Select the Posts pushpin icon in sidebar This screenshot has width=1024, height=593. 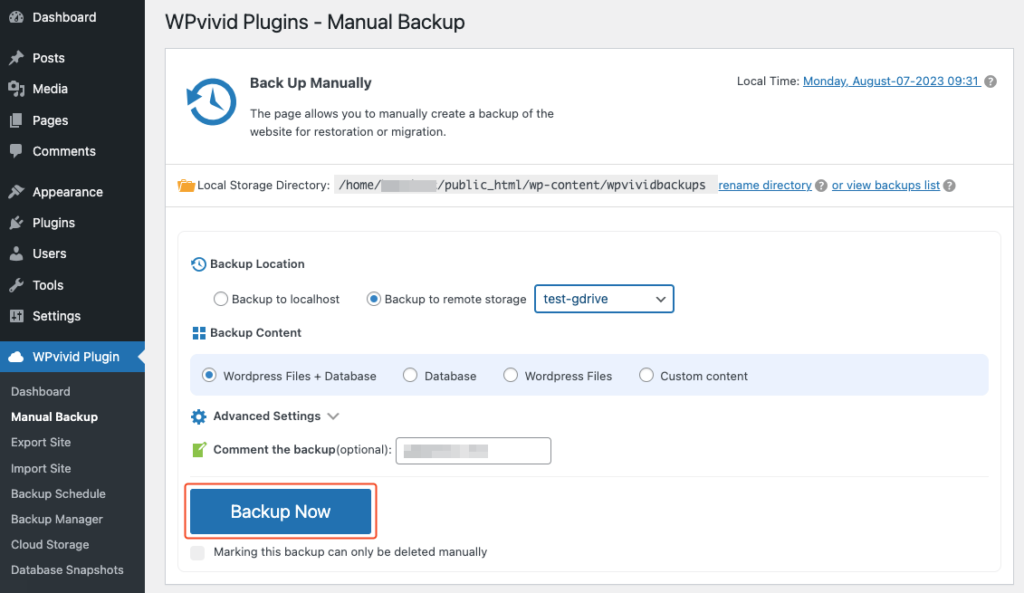(18, 57)
